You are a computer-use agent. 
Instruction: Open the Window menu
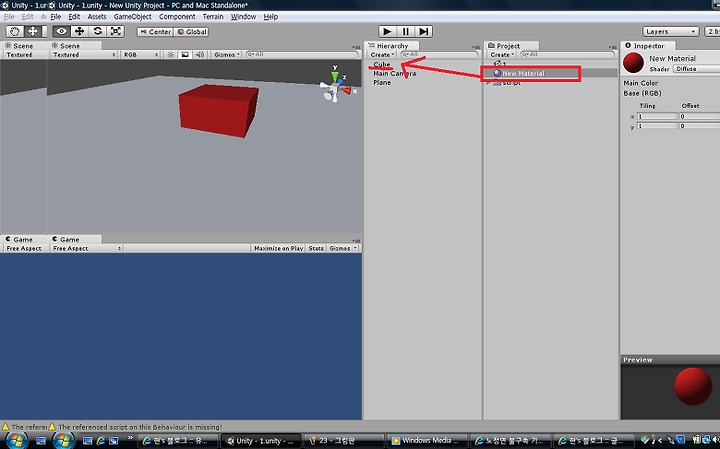coord(243,17)
